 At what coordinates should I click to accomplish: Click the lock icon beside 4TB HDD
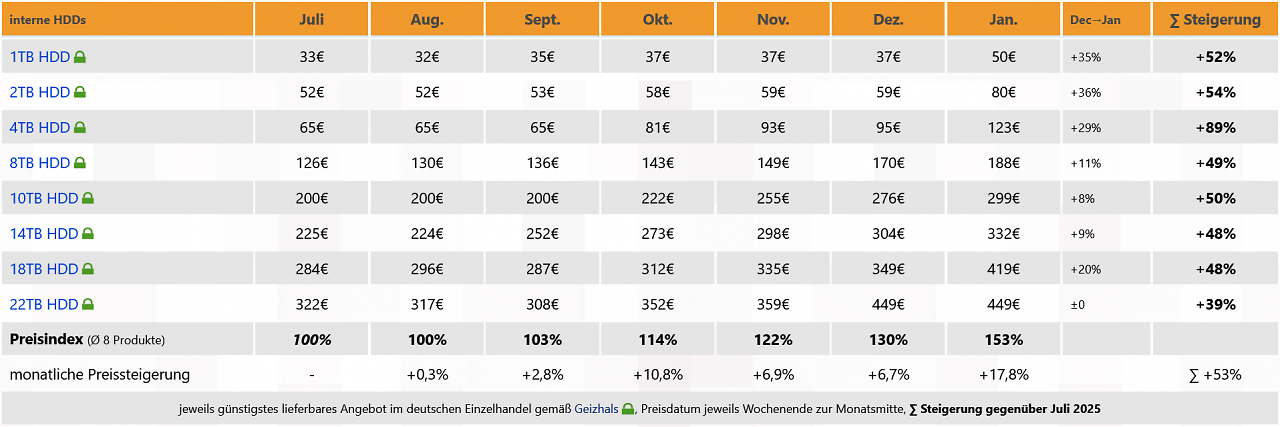[80, 128]
